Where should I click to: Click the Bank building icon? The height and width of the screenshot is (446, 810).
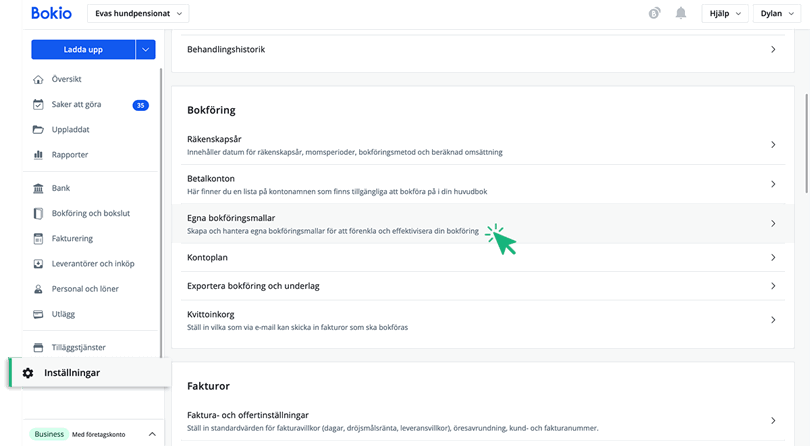[x=38, y=188]
